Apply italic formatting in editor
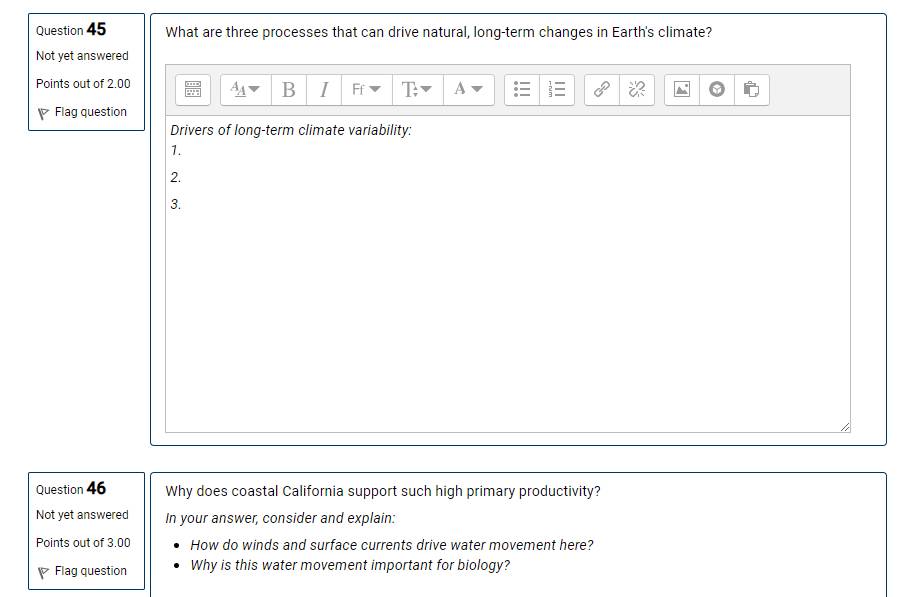The image size is (917, 597). [324, 89]
